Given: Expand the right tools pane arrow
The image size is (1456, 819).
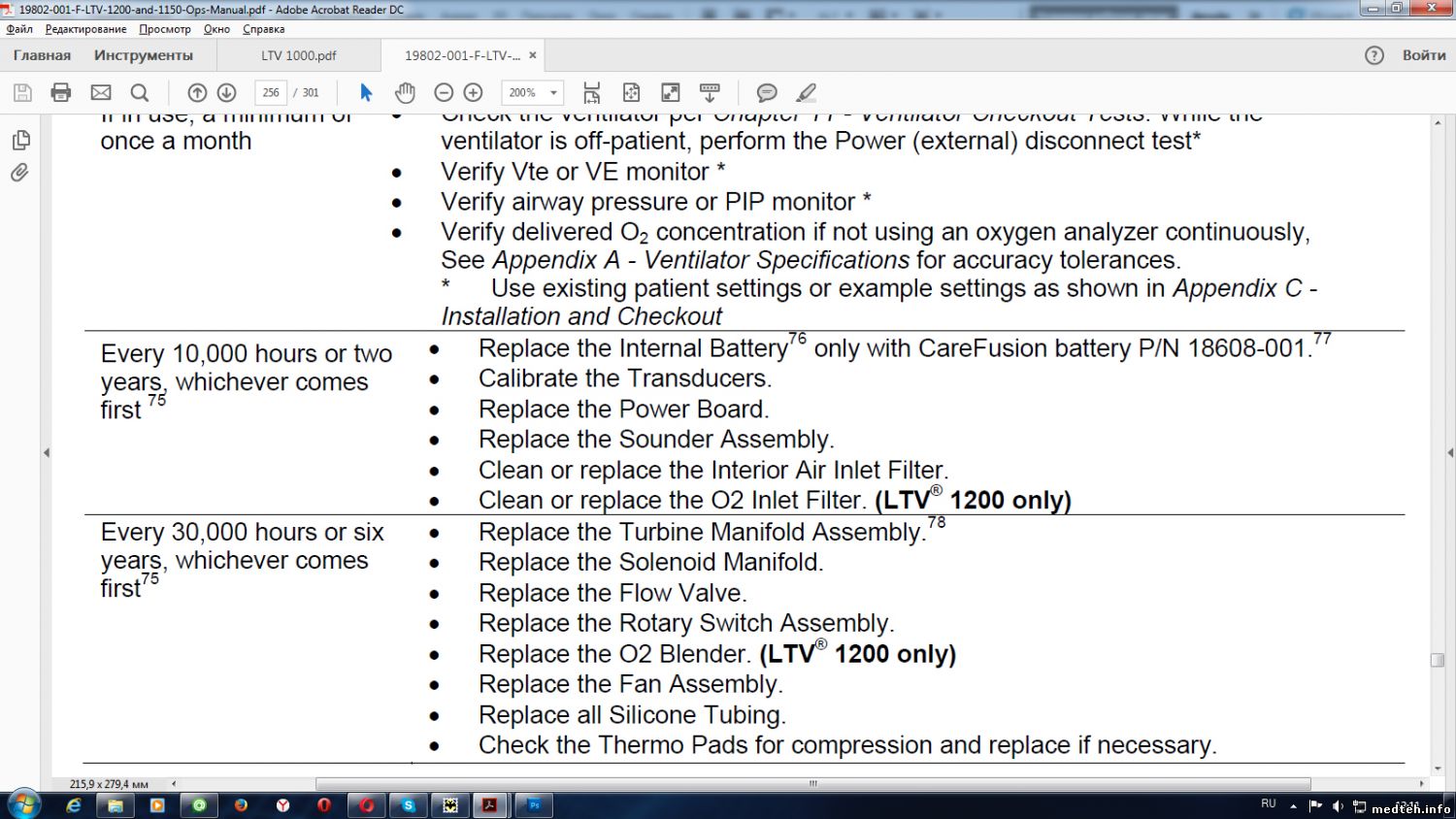Looking at the screenshot, I should [x=1450, y=452].
